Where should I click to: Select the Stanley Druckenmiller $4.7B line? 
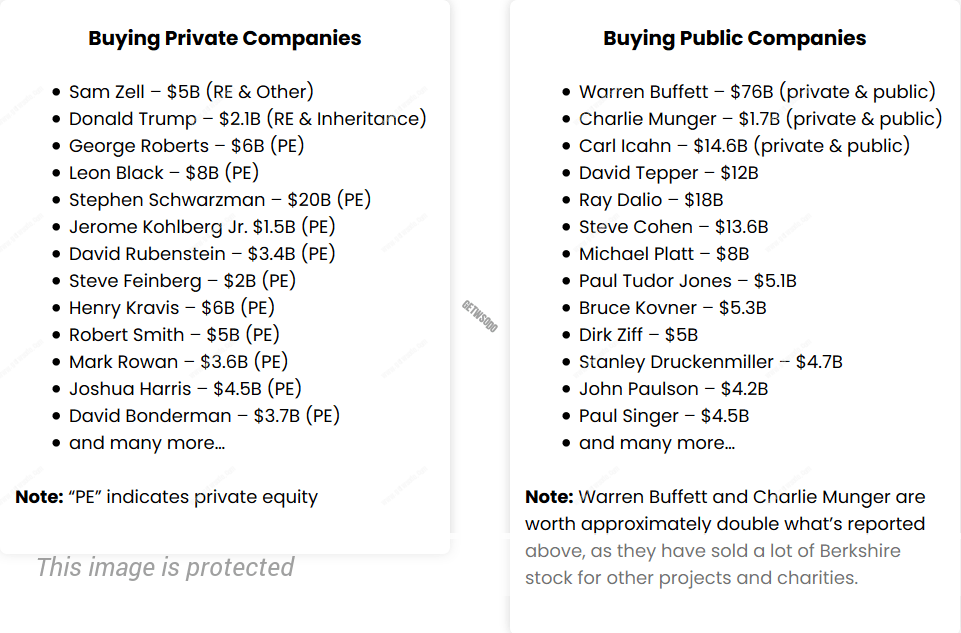coord(710,362)
